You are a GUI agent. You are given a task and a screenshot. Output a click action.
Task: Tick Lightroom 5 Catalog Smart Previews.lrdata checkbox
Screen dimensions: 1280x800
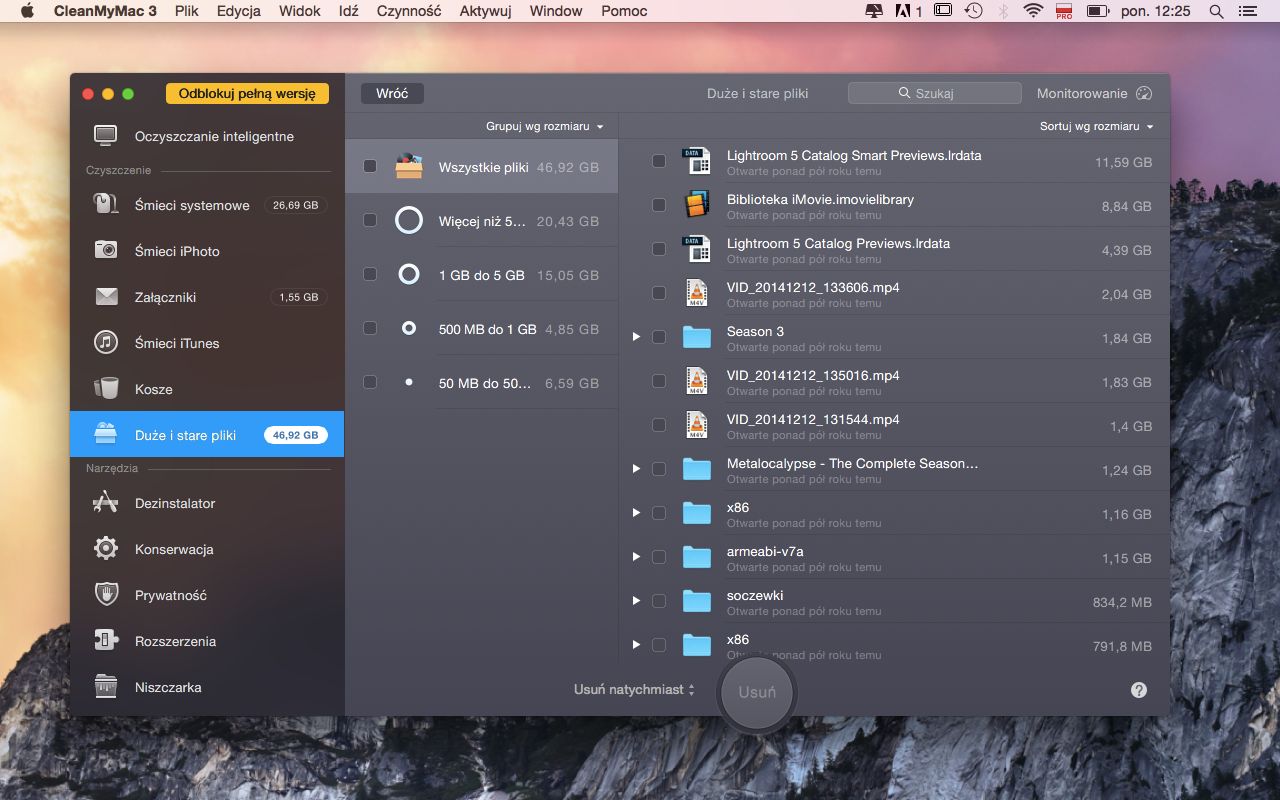pos(659,161)
